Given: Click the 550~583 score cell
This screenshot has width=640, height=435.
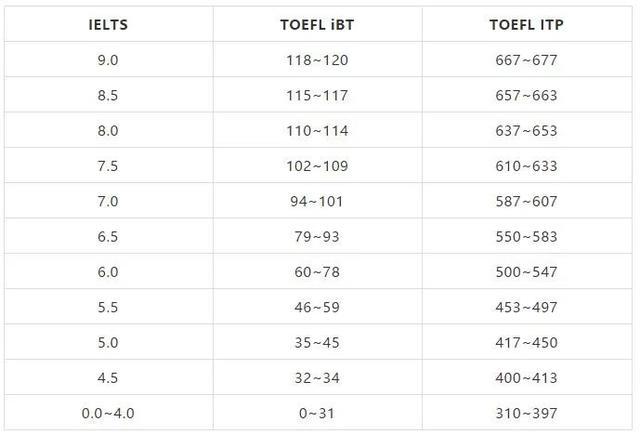Looking at the screenshot, I should (x=526, y=237).
